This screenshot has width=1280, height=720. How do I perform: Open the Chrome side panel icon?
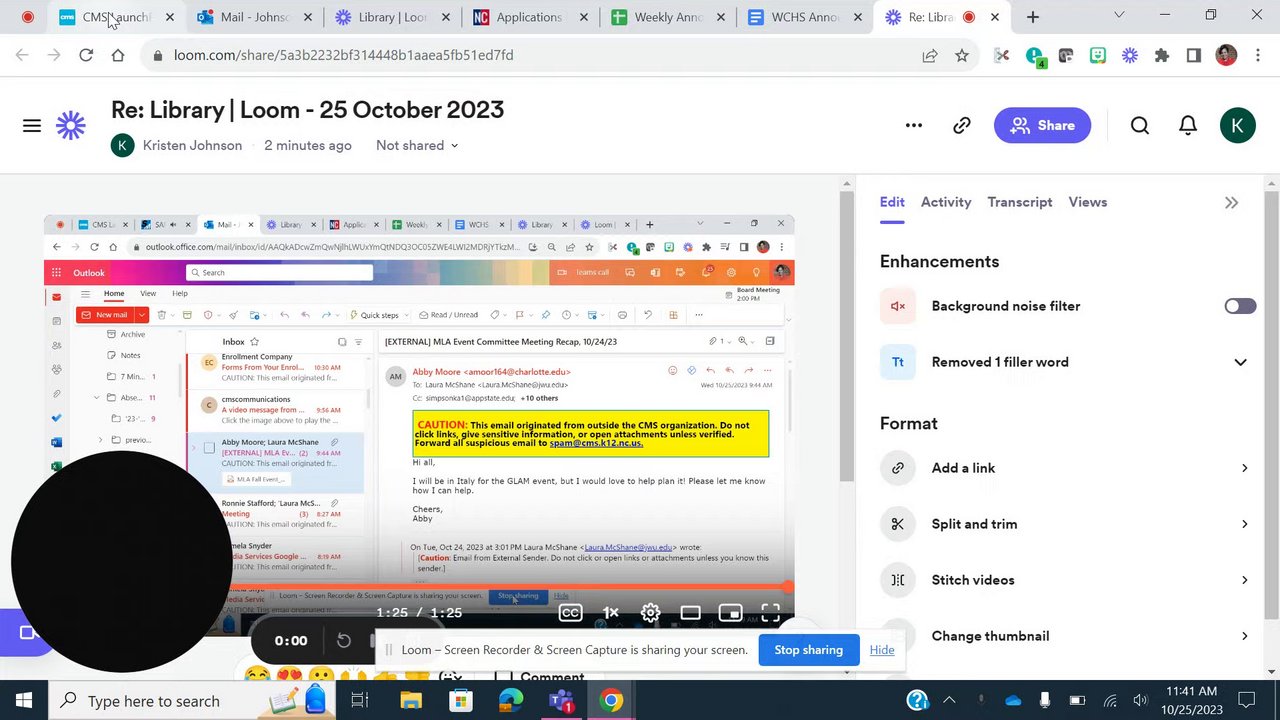pyautogui.click(x=1194, y=55)
